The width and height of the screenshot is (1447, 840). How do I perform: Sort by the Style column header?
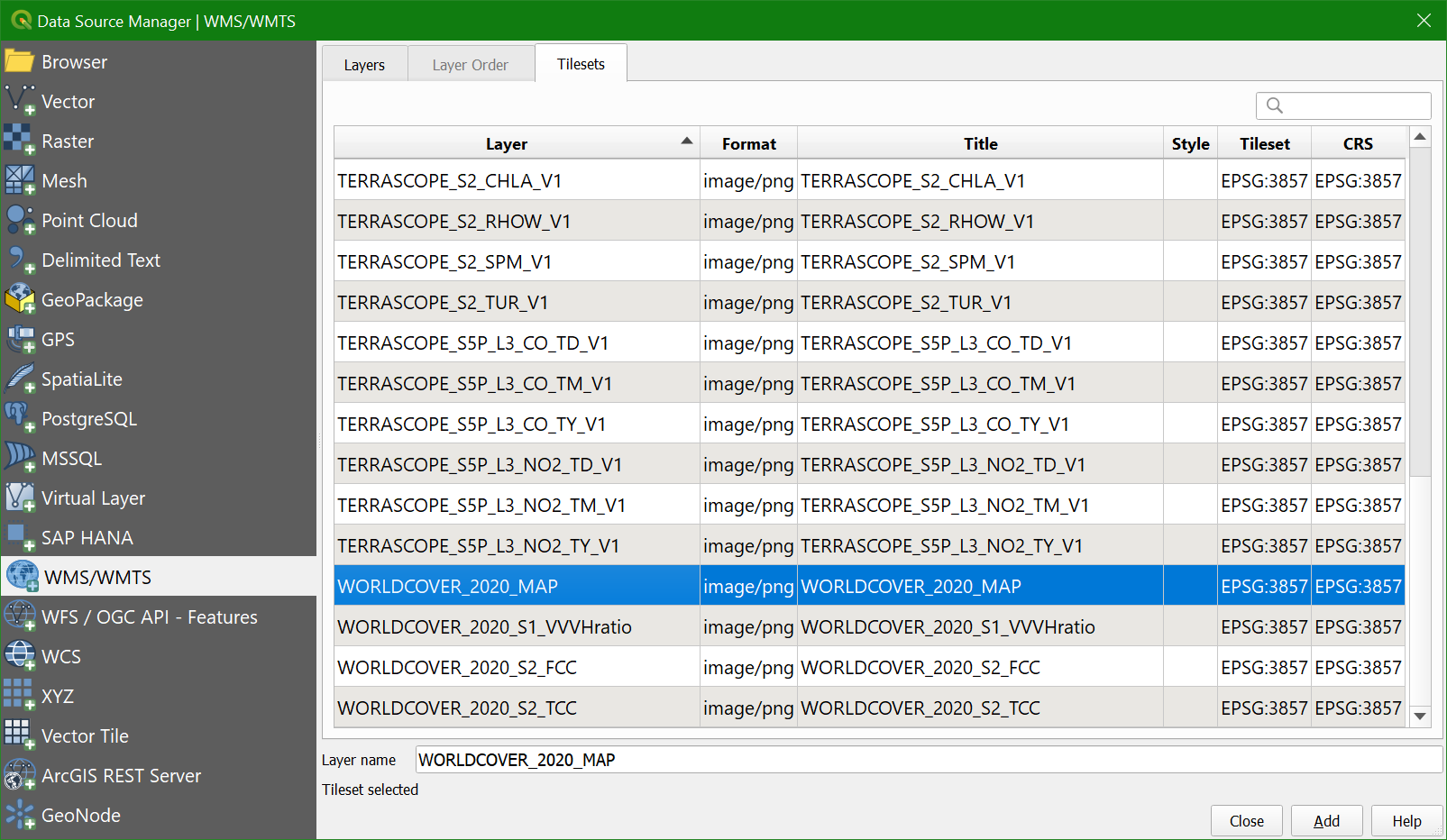click(x=1190, y=143)
